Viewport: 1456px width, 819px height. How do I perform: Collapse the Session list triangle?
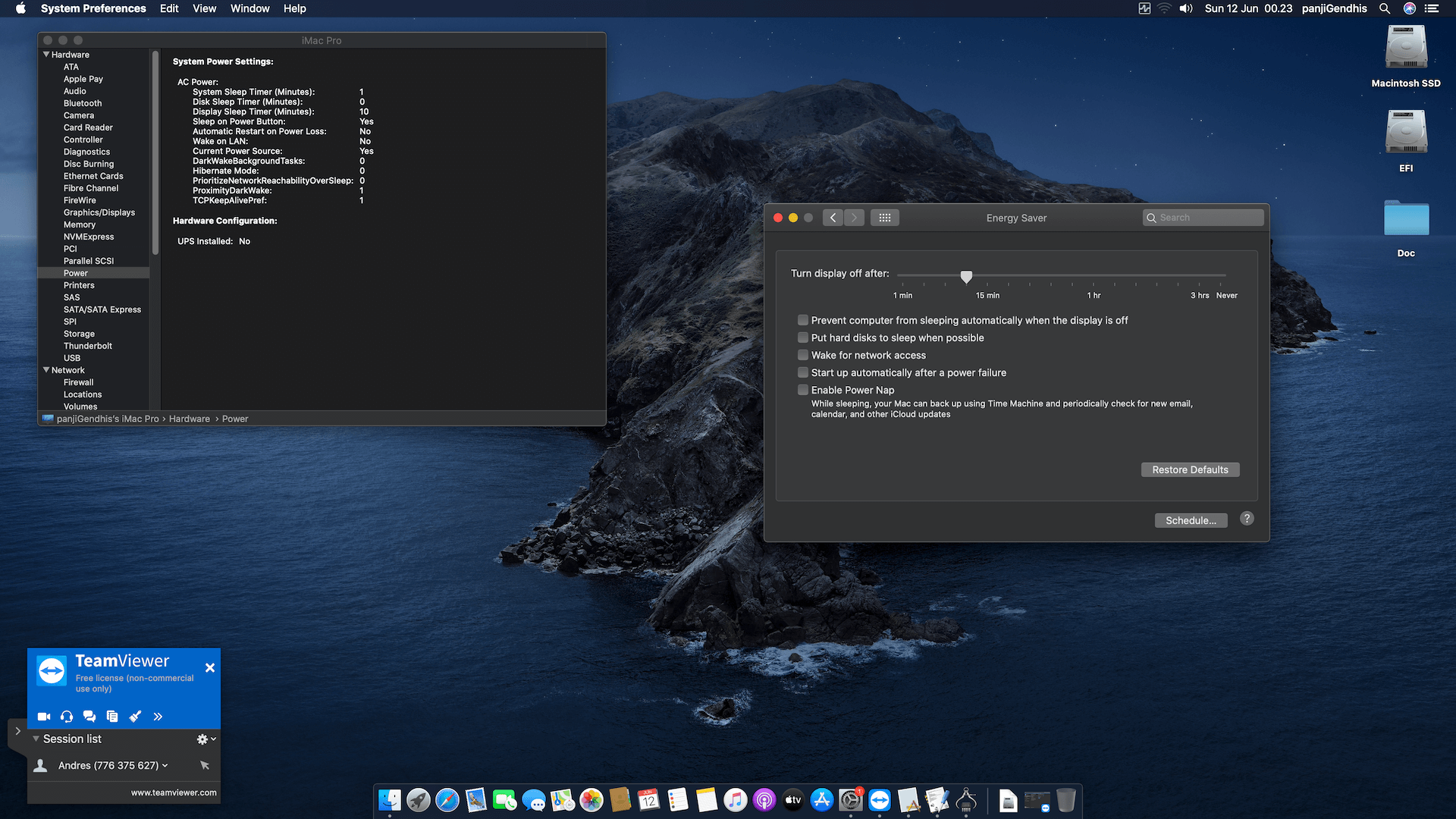click(x=36, y=739)
